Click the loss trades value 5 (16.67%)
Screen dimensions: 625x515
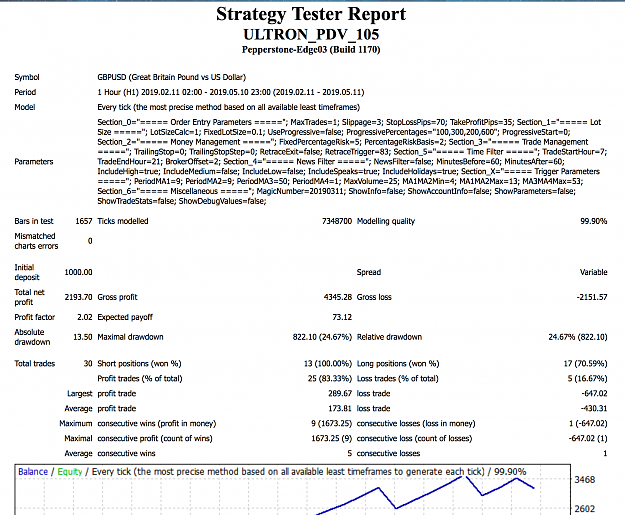point(588,379)
